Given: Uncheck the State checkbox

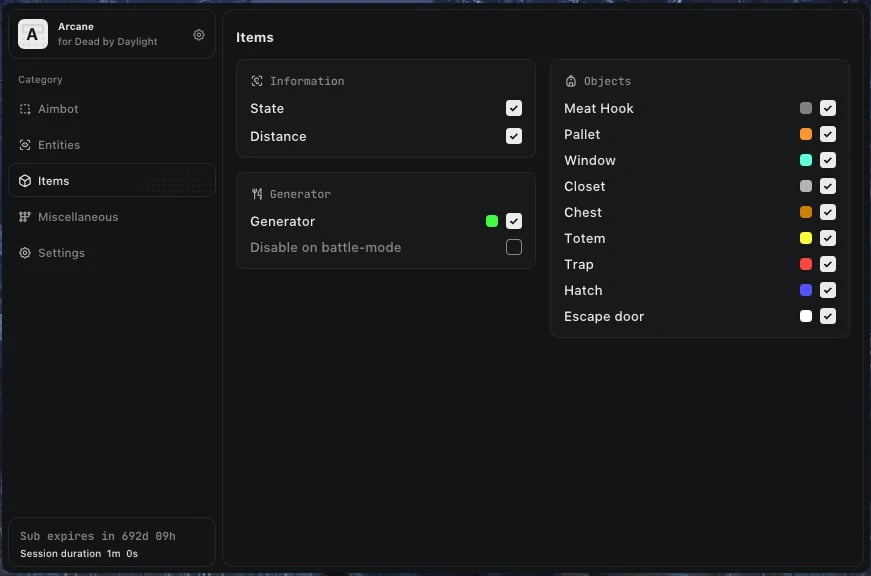Looking at the screenshot, I should [514, 108].
